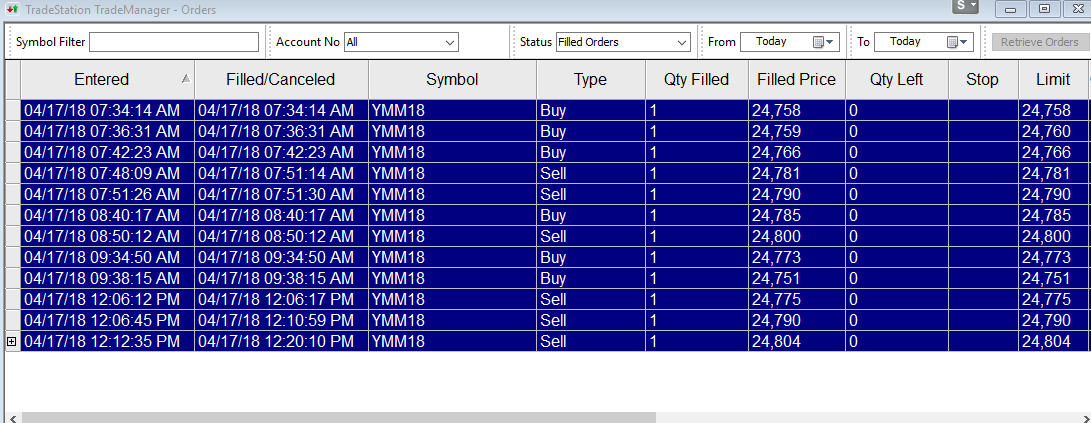Sort by the Type column header
Viewport: 1091px width, 423px height.
(x=591, y=79)
